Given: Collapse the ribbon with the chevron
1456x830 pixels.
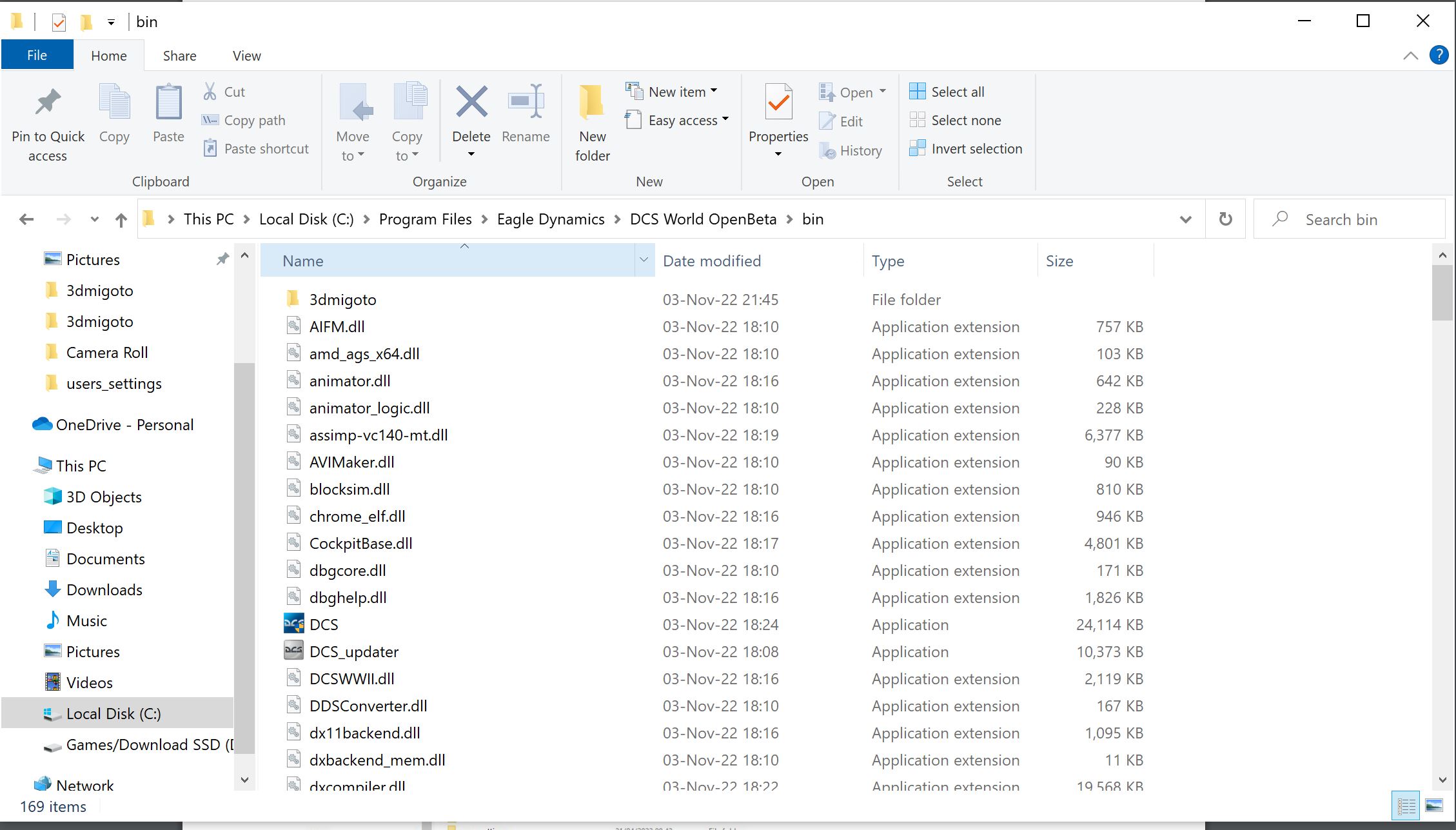Looking at the screenshot, I should point(1410,56).
